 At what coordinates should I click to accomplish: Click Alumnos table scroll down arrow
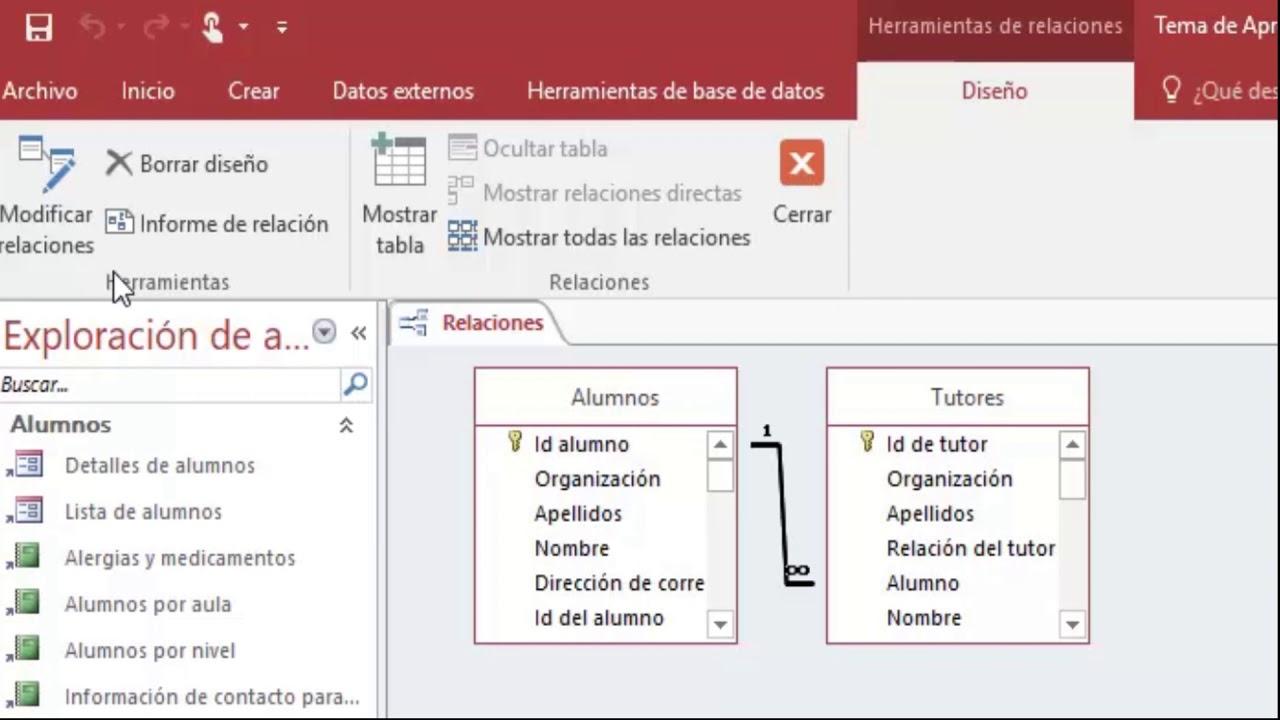click(720, 625)
